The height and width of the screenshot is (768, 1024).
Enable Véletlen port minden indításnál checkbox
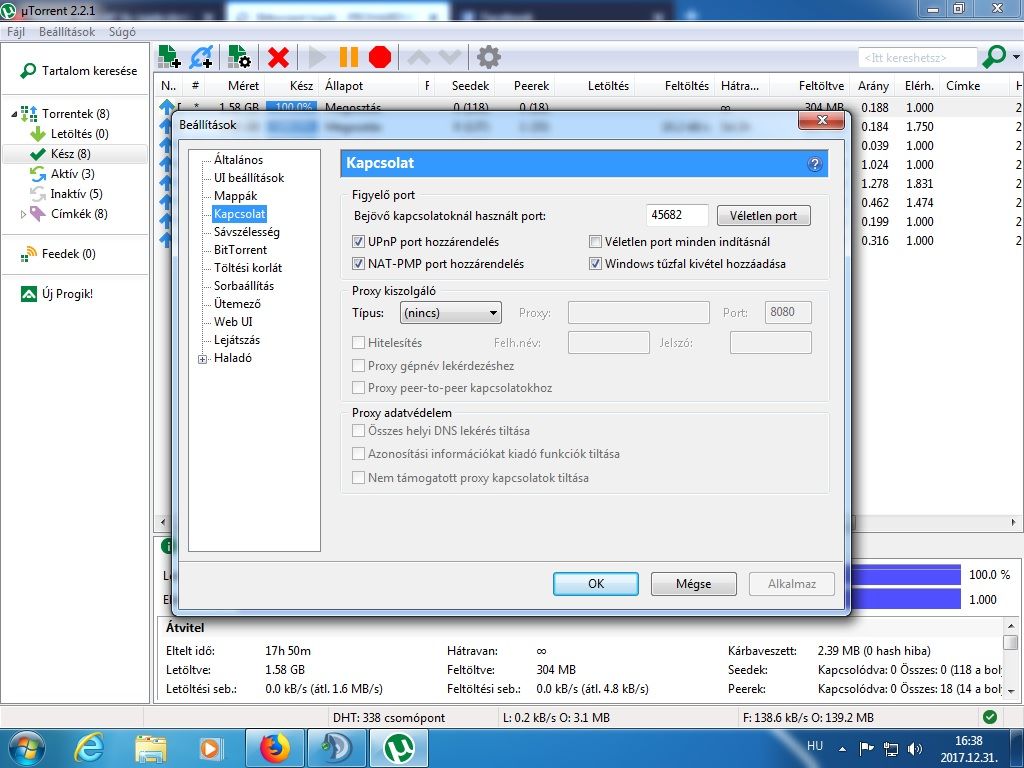[x=595, y=242]
